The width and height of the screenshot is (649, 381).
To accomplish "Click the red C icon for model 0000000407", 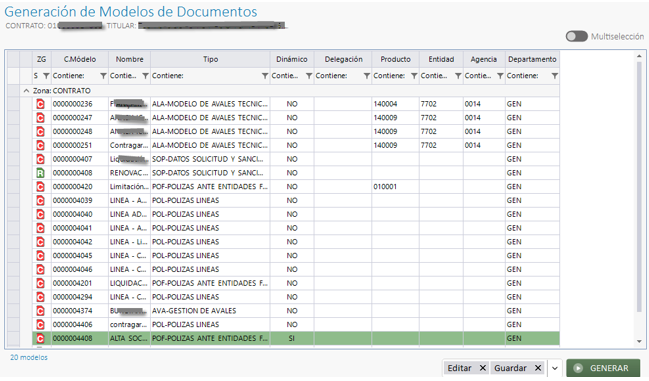I will tap(40, 159).
